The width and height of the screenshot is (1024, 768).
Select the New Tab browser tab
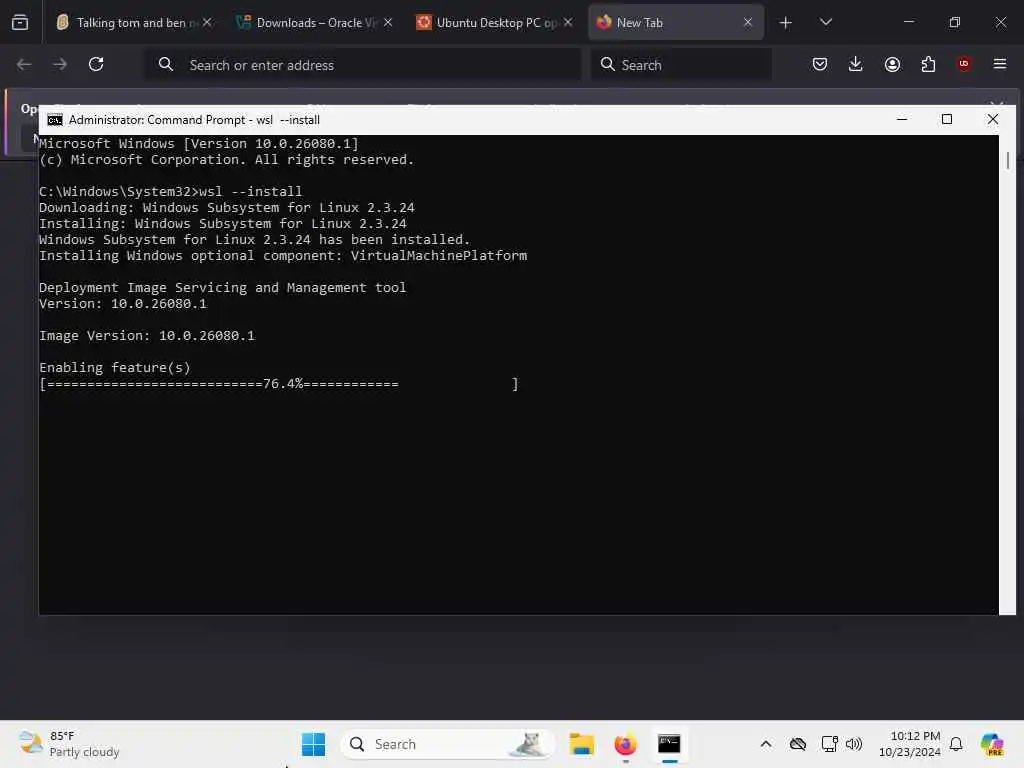coord(676,22)
